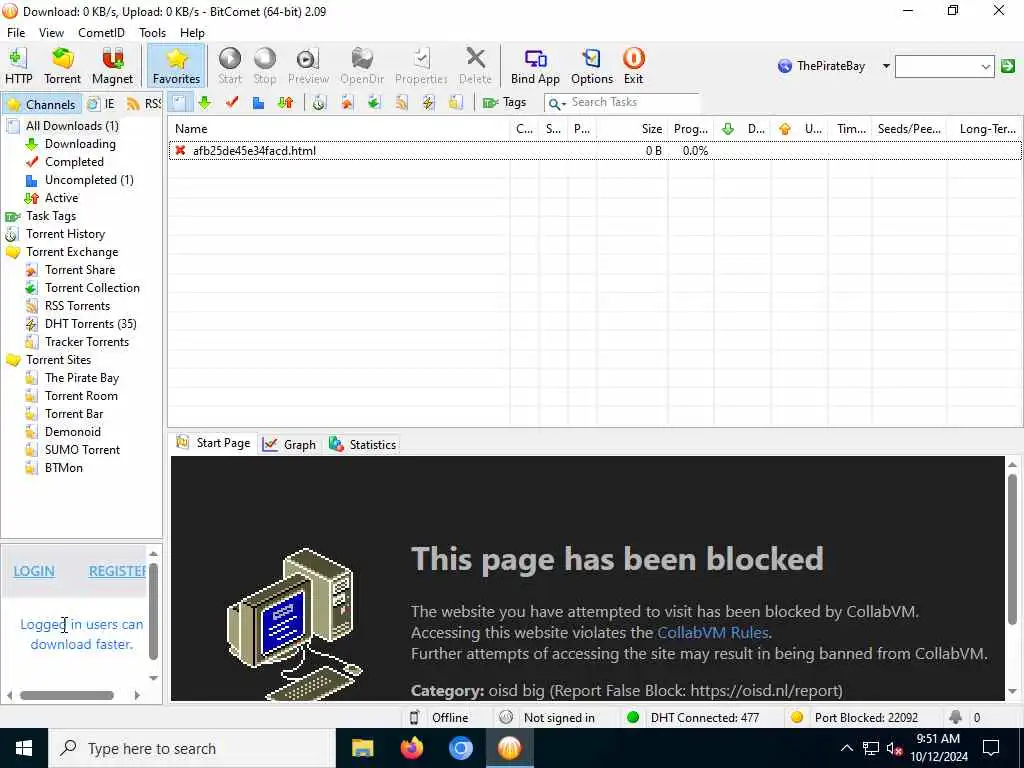Click the DHT torrents lightning icon
This screenshot has width=1024, height=768.
tap(428, 103)
